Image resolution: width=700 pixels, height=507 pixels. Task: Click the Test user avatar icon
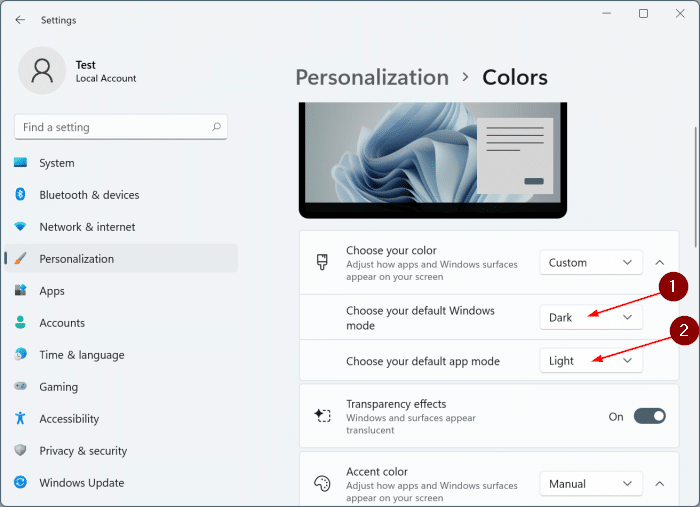point(42,71)
